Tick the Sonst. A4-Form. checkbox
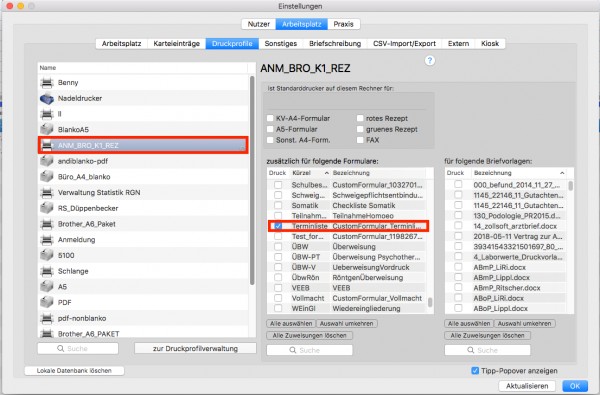This screenshot has width=600, height=395. tap(270, 140)
